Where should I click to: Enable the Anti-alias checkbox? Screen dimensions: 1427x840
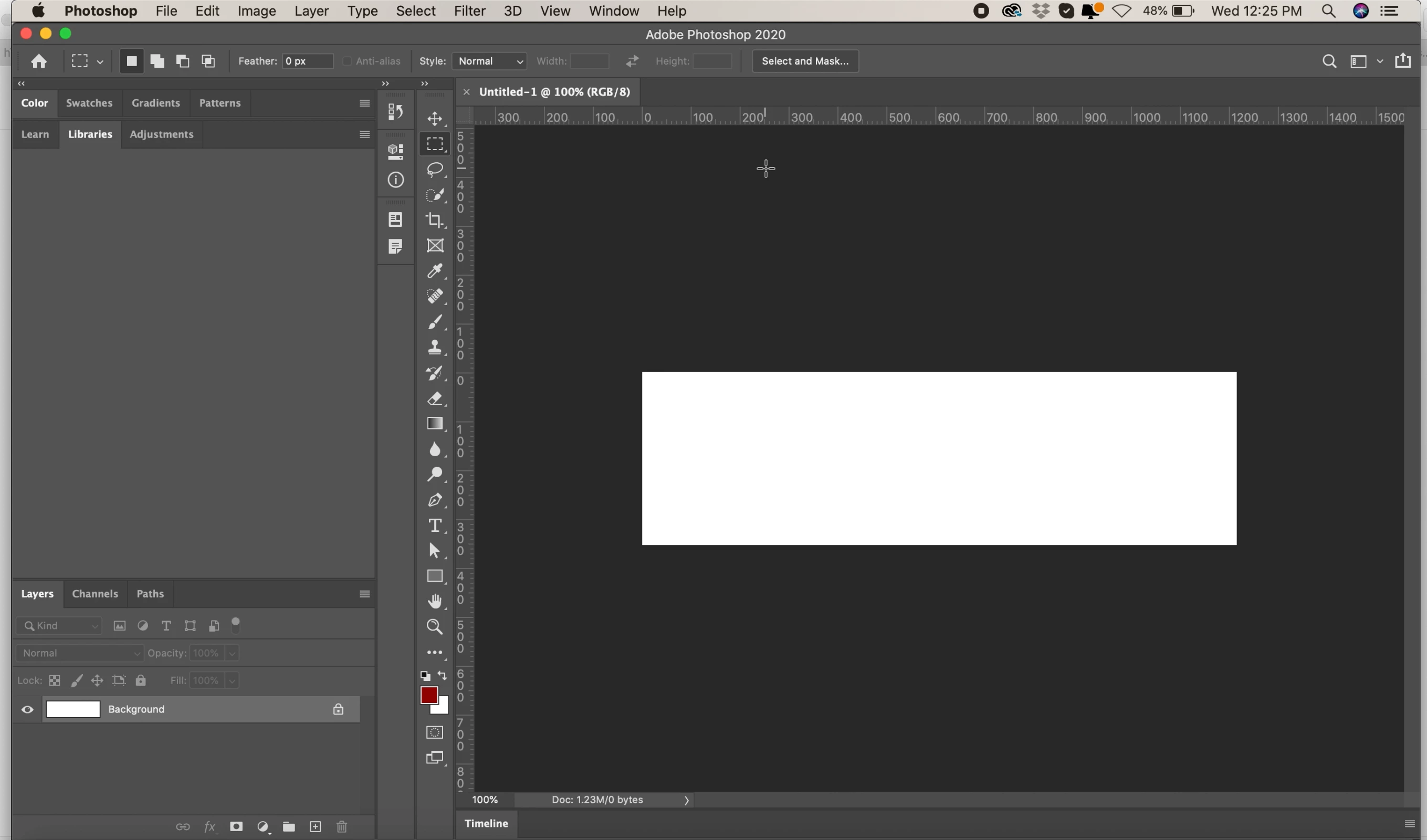tap(347, 61)
